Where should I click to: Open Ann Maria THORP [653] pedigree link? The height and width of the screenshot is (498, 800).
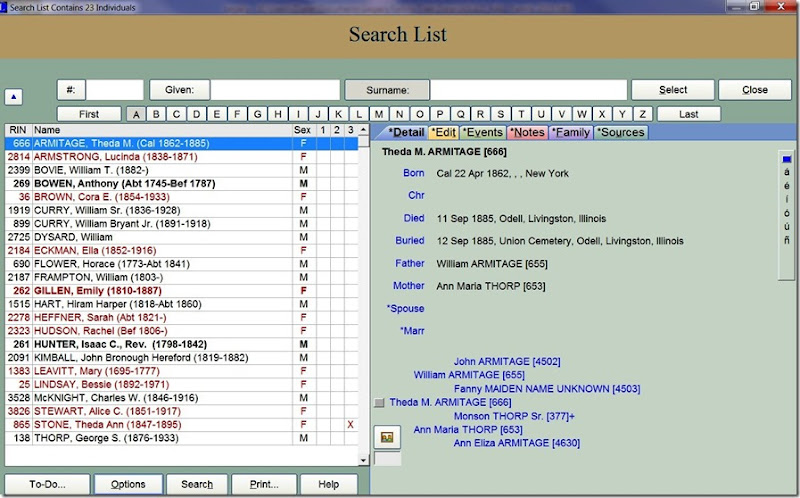468,430
